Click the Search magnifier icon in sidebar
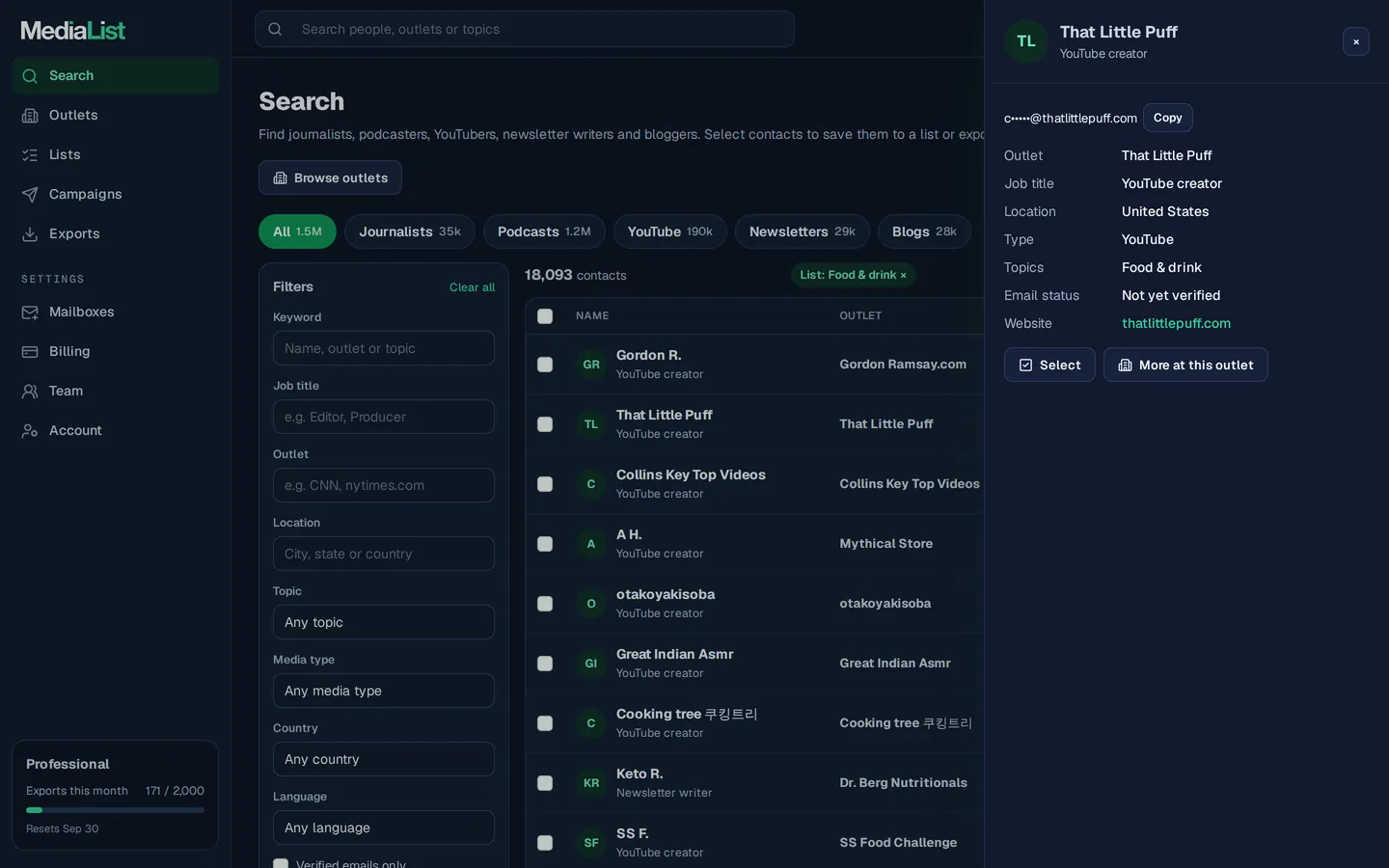Screen dimensions: 1389x868 pos(30,76)
